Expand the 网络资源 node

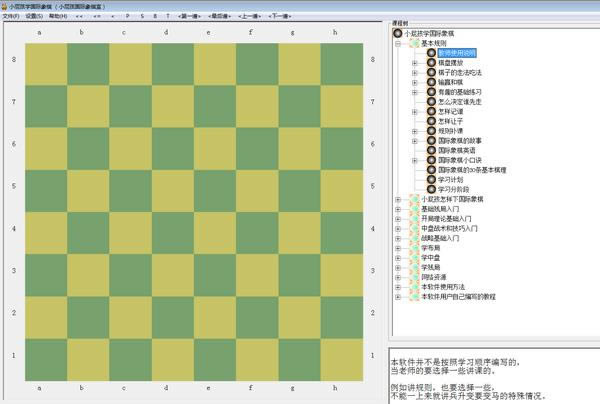pos(398,277)
